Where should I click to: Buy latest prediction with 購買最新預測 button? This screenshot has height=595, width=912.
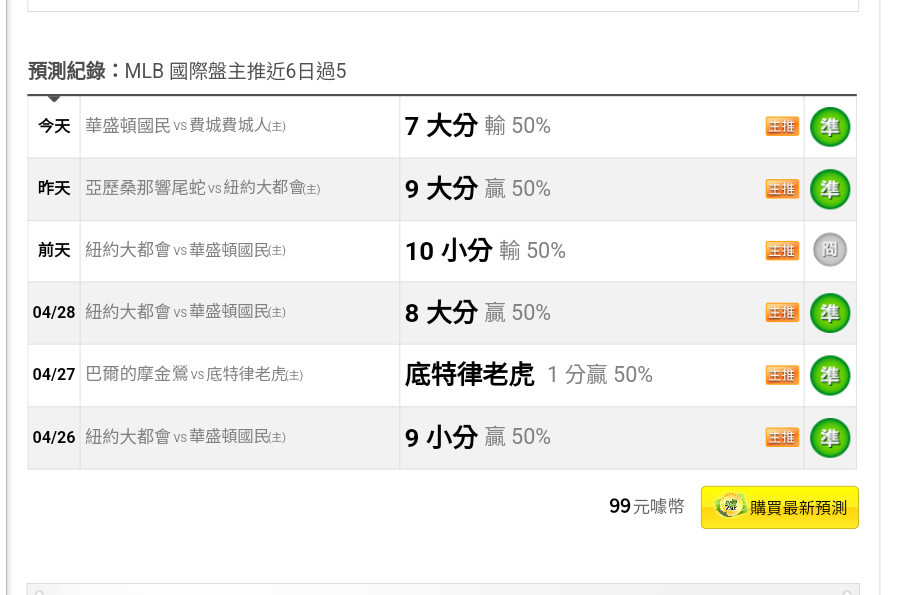(x=779, y=507)
